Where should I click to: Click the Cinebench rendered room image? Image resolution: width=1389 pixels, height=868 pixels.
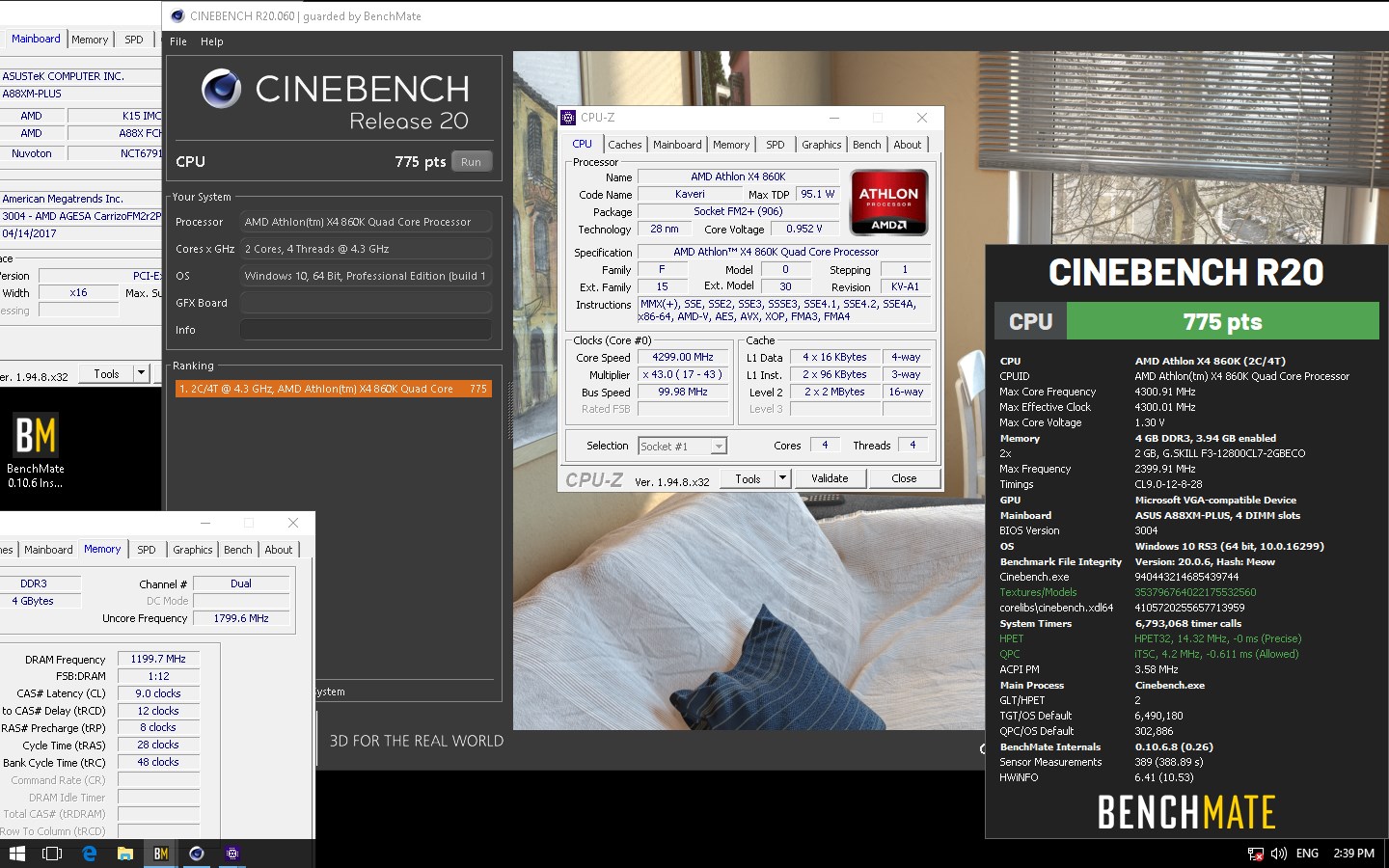748,391
